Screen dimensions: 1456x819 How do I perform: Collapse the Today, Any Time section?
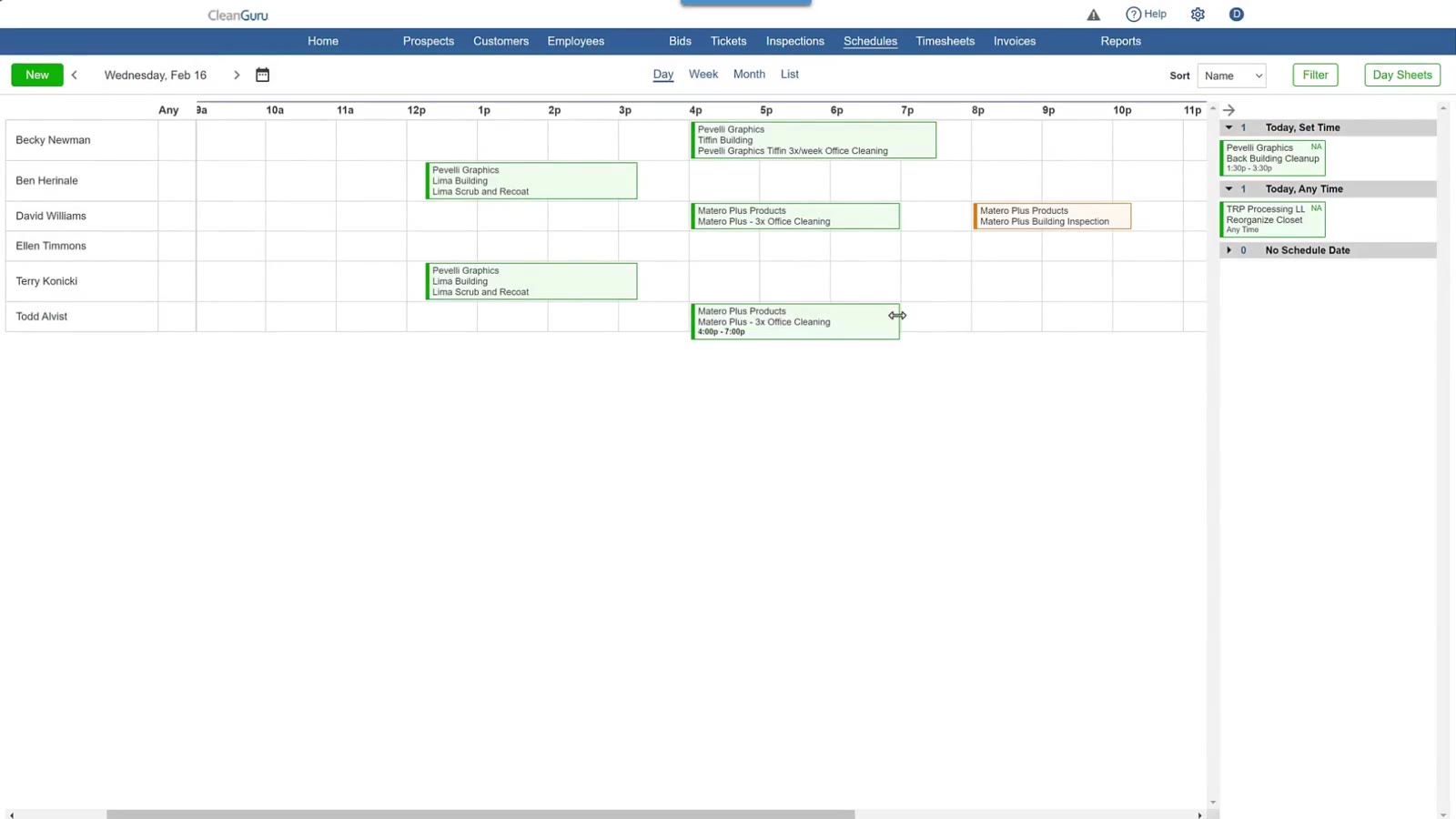point(1228,189)
